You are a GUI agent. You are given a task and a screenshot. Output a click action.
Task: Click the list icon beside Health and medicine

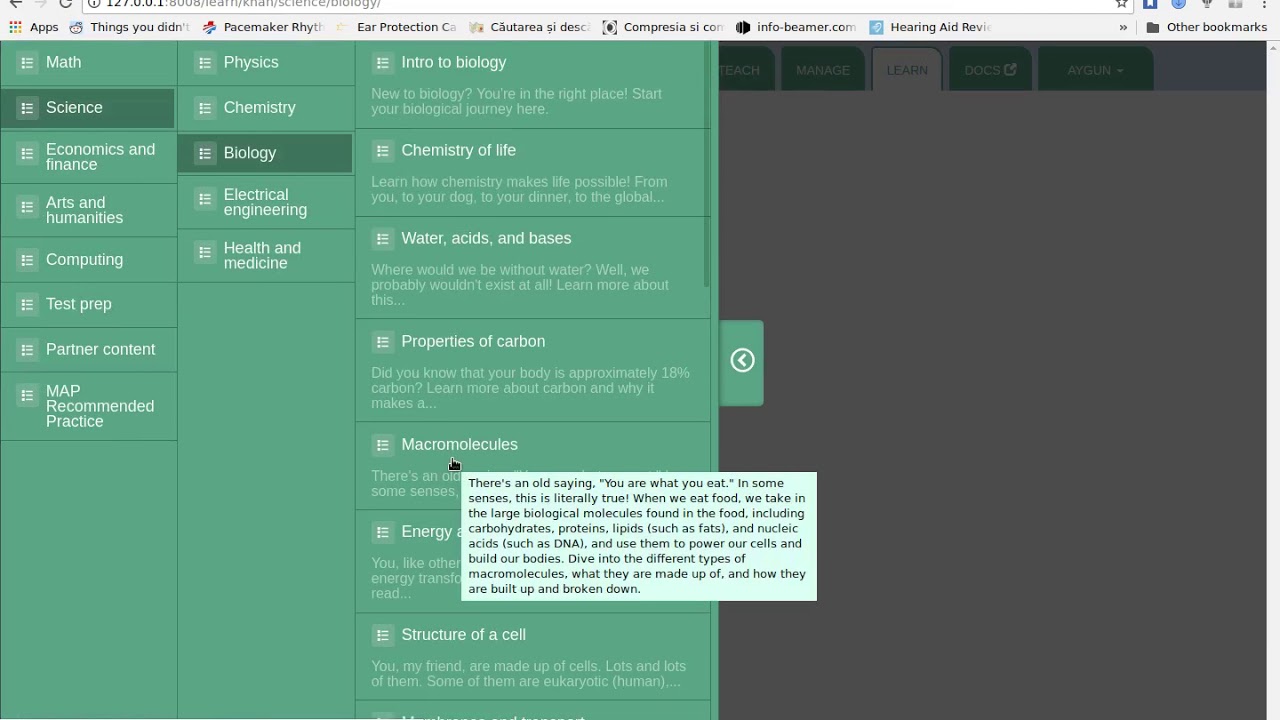point(205,251)
